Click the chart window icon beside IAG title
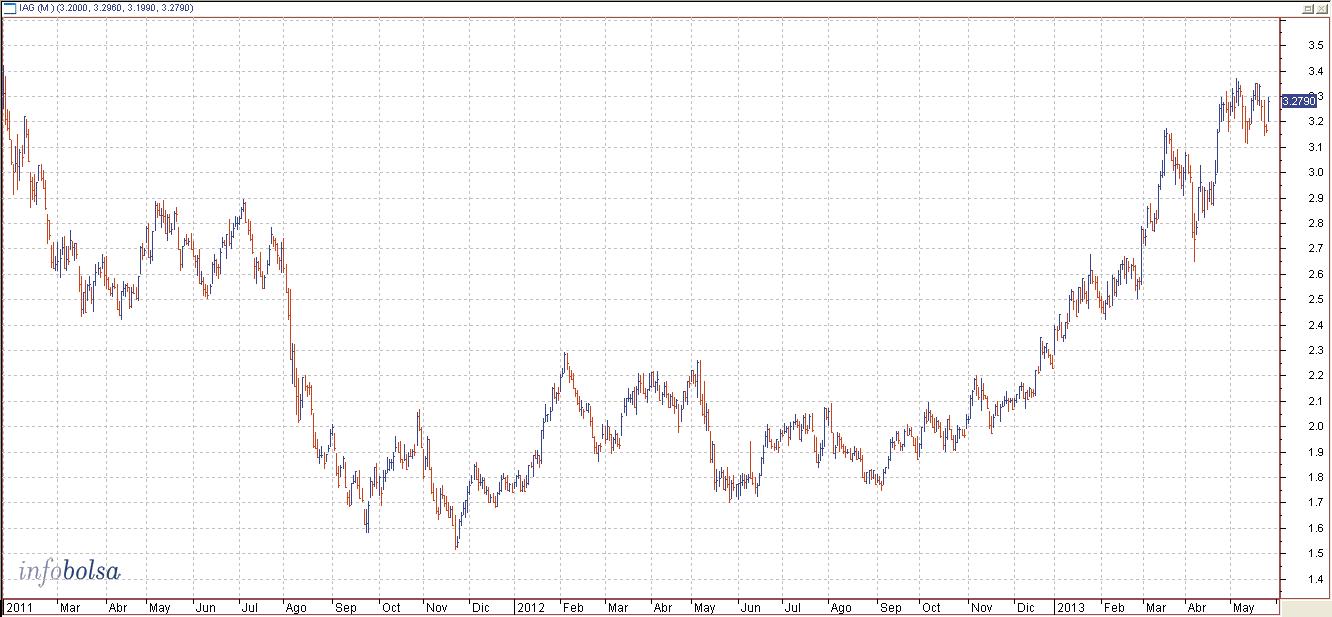The width and height of the screenshot is (1332, 617). (x=10, y=8)
